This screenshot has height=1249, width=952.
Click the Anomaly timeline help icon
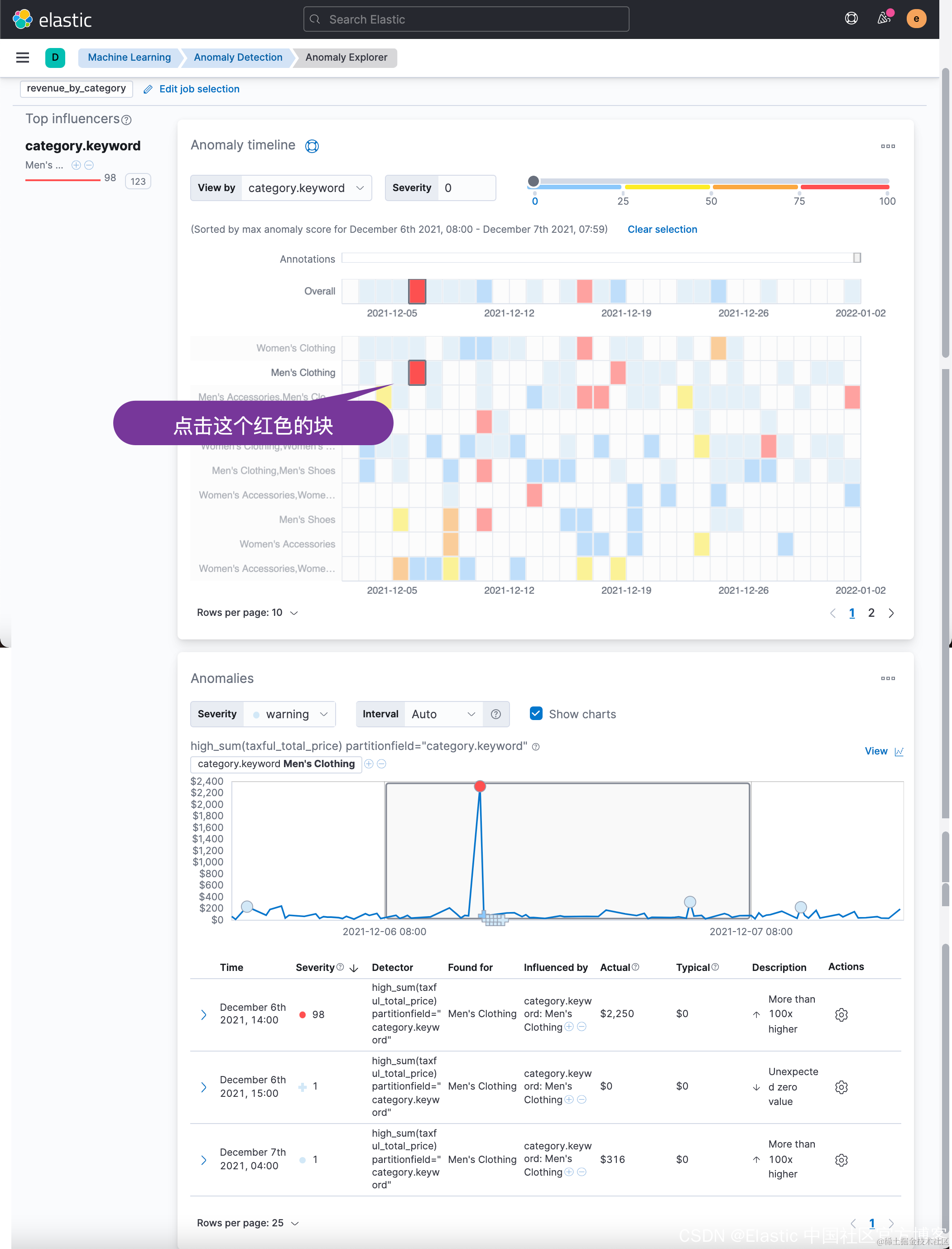312,146
